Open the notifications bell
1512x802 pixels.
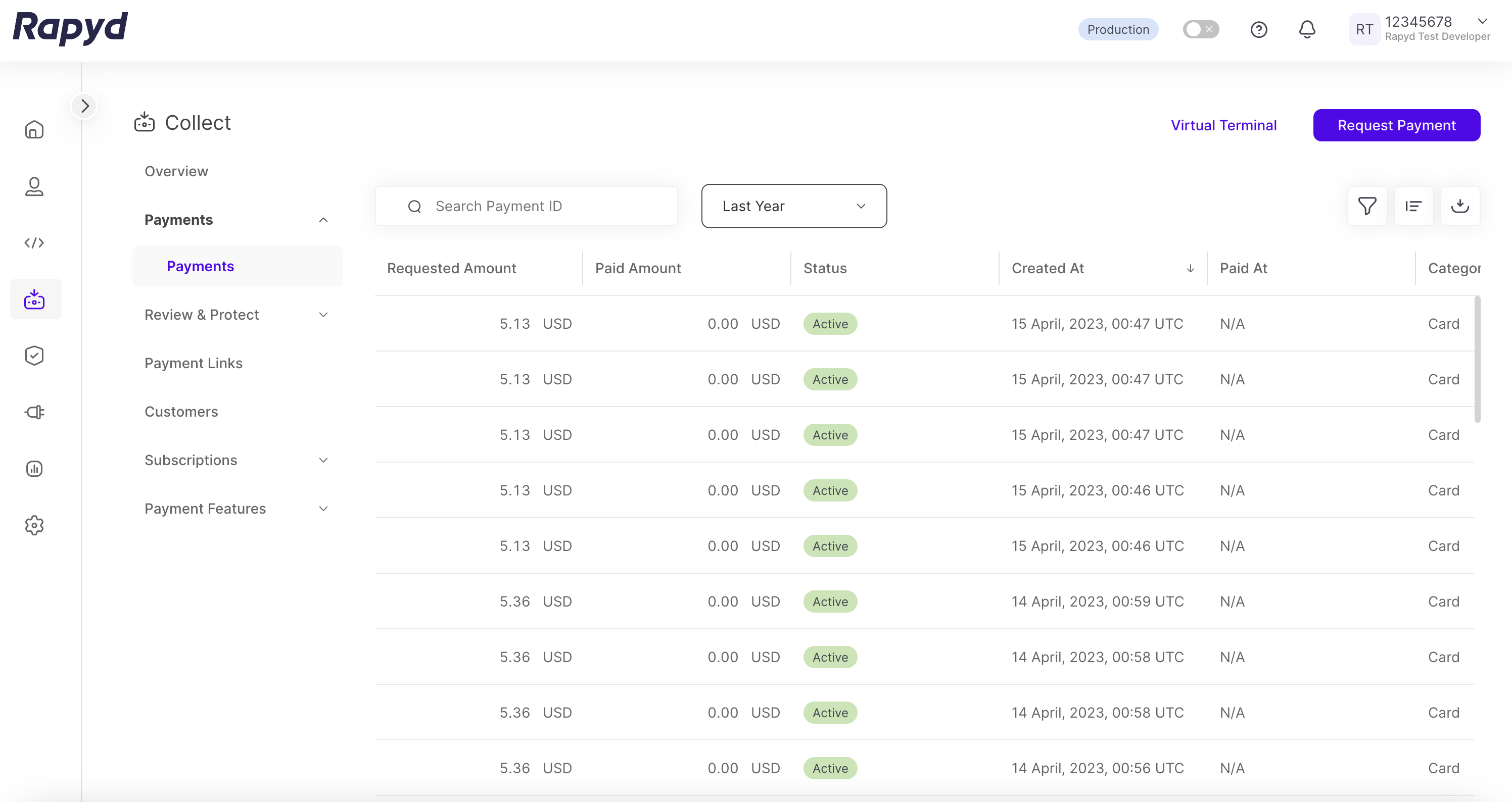pos(1306,29)
